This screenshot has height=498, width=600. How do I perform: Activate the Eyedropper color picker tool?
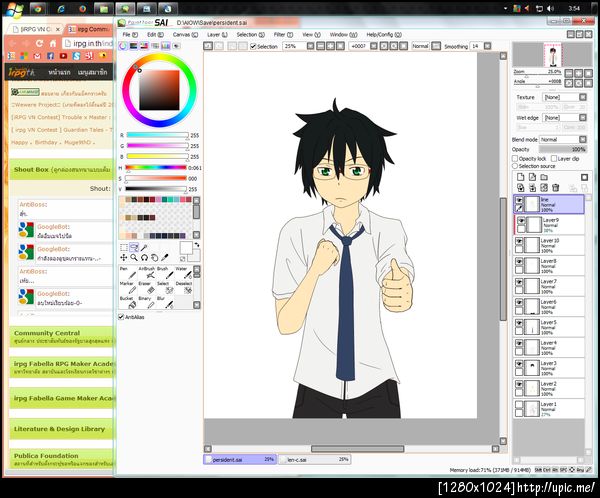(165, 258)
